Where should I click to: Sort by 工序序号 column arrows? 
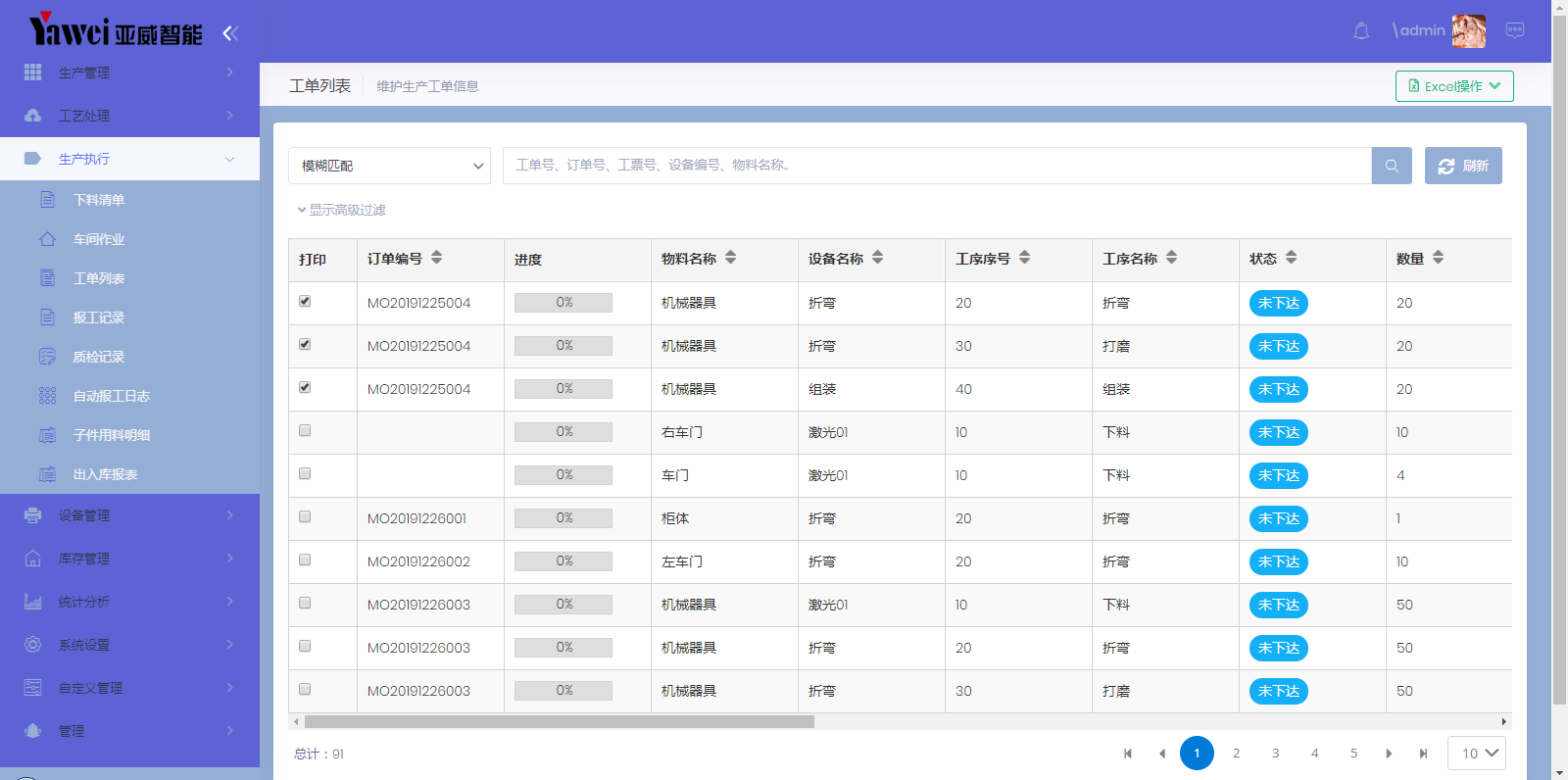[1025, 258]
